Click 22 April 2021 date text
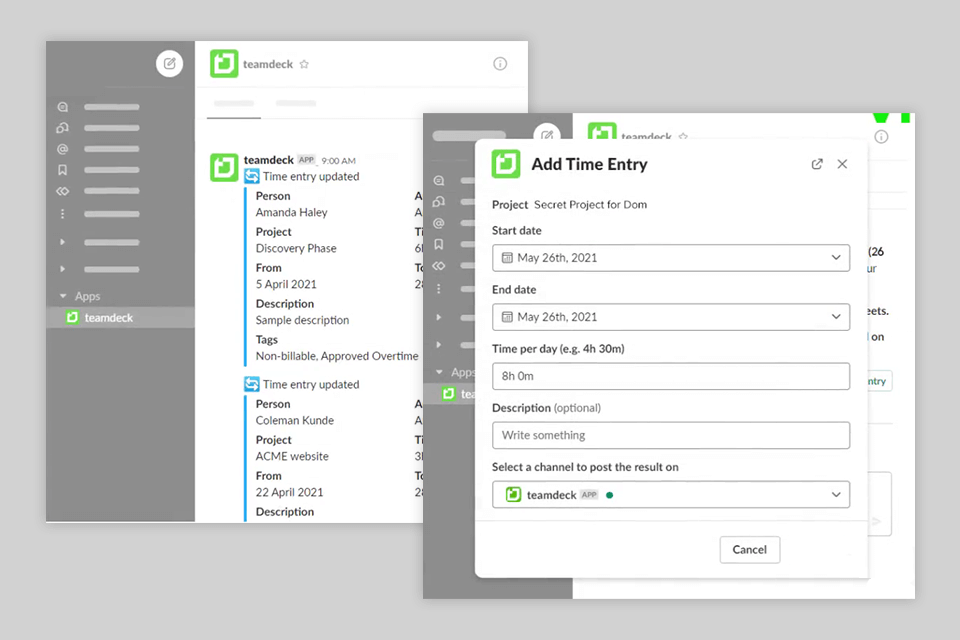960x640 pixels. [289, 492]
